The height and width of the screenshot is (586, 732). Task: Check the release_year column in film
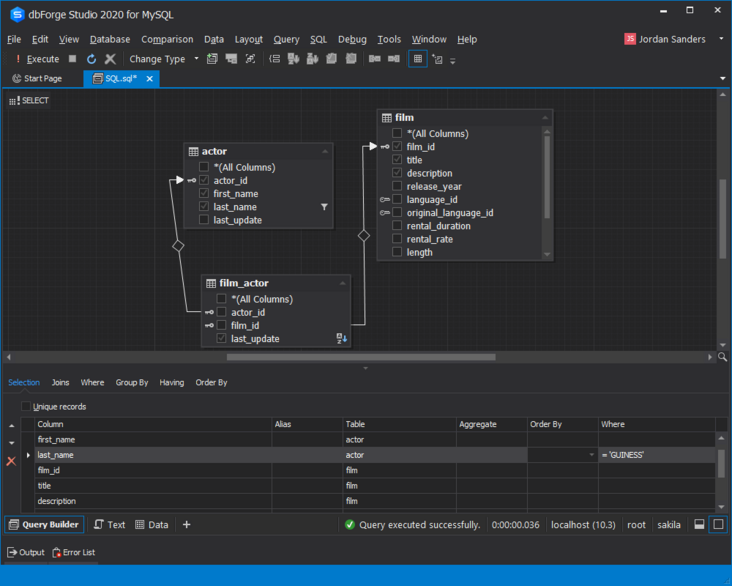pyautogui.click(x=397, y=186)
